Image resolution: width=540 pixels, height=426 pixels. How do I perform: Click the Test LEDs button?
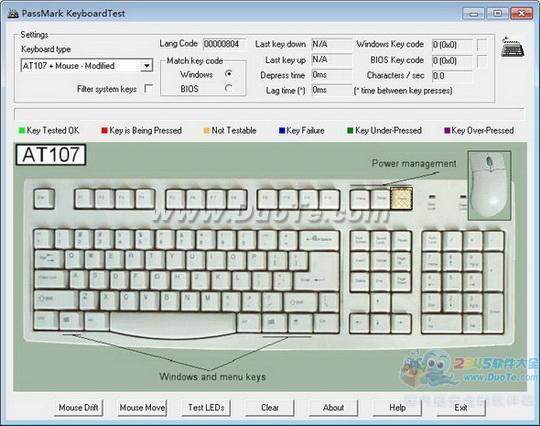click(x=206, y=408)
